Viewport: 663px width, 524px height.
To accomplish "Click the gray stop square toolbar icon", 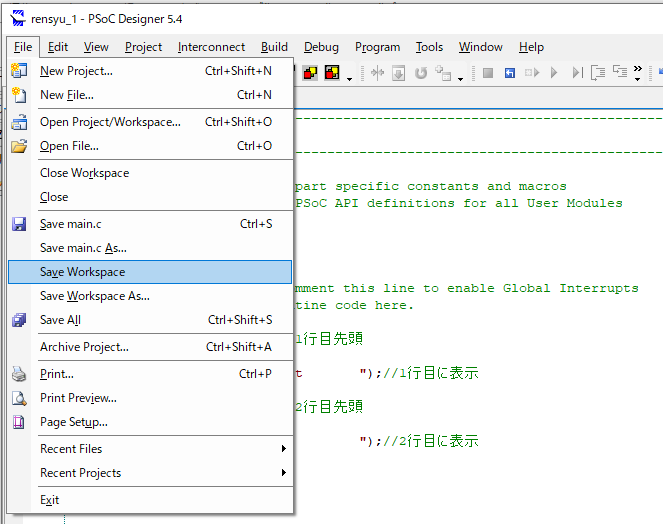I will pos(488,73).
